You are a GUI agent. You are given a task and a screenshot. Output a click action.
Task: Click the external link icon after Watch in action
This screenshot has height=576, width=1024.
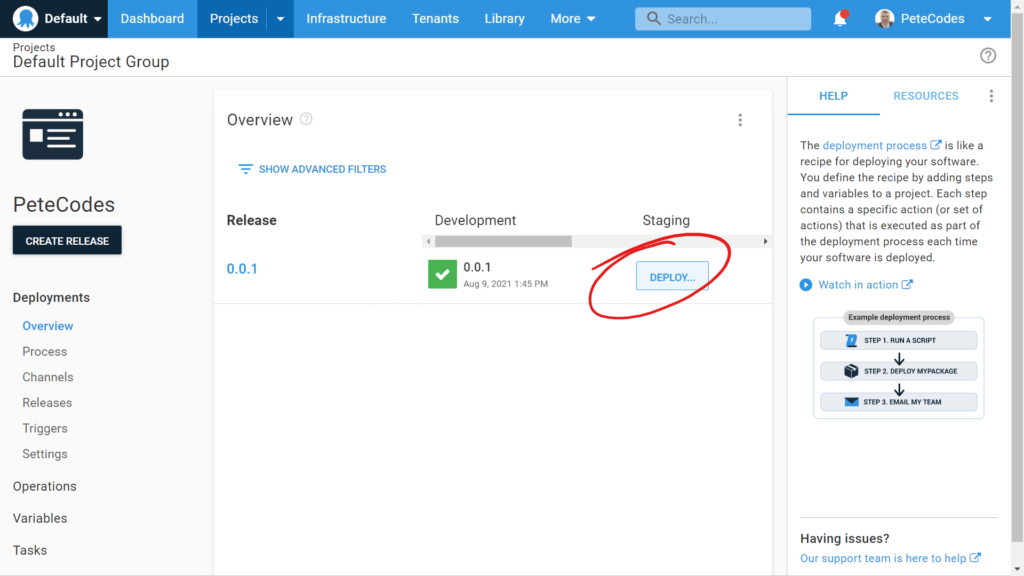tap(907, 284)
